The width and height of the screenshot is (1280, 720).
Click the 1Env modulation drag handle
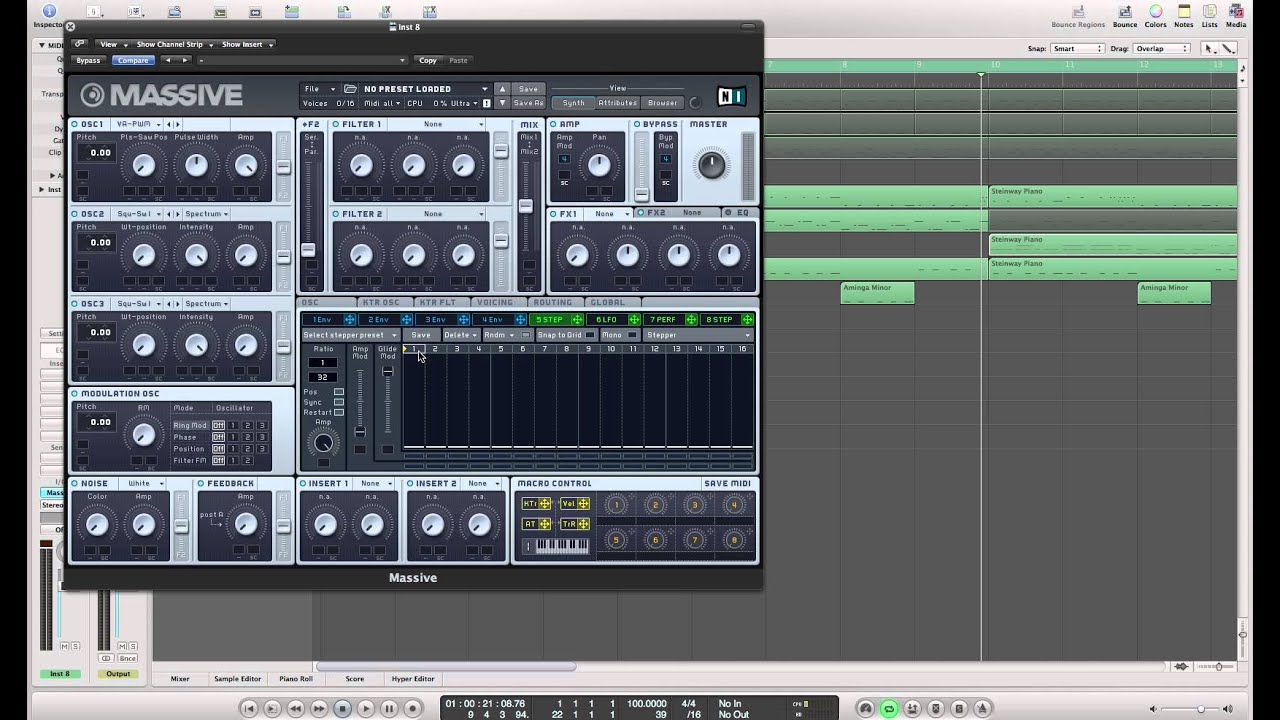(x=349, y=320)
